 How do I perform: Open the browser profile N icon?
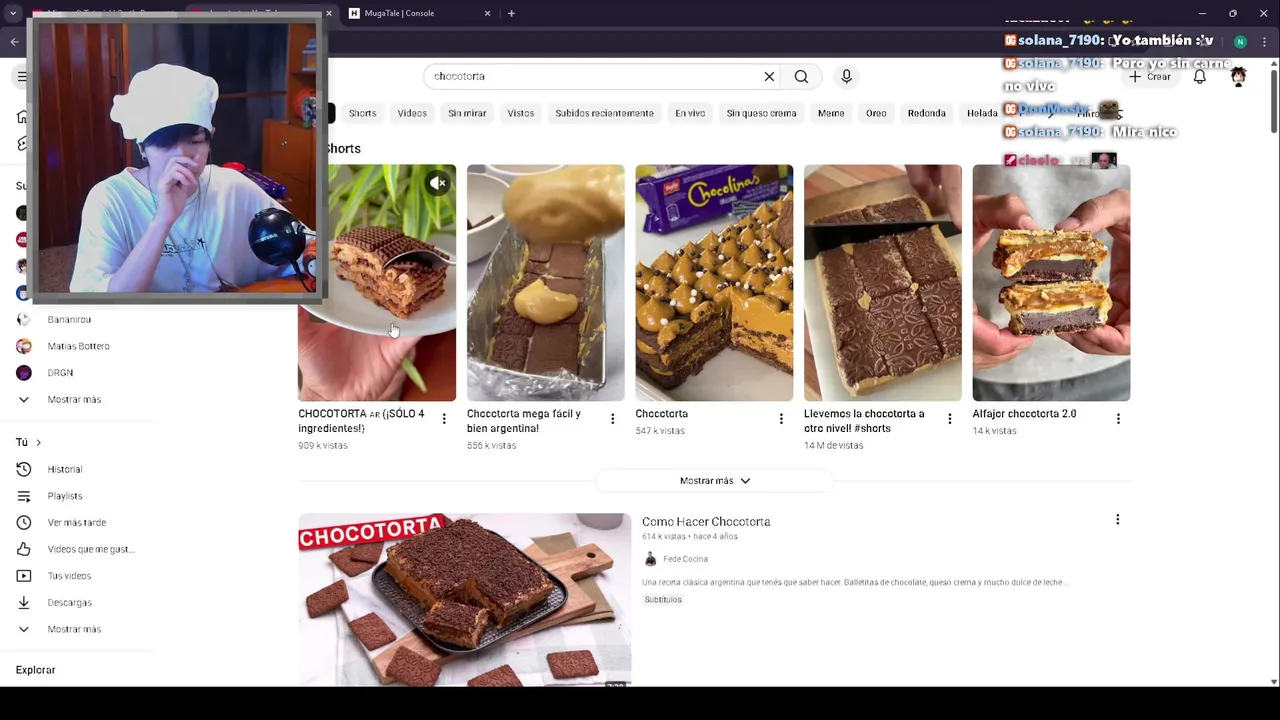click(1240, 42)
